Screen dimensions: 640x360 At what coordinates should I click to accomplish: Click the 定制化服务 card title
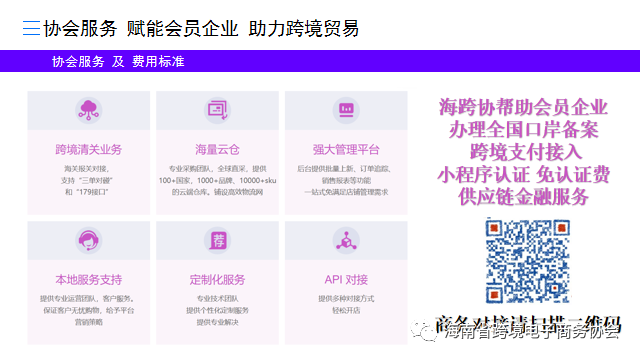pos(218,280)
